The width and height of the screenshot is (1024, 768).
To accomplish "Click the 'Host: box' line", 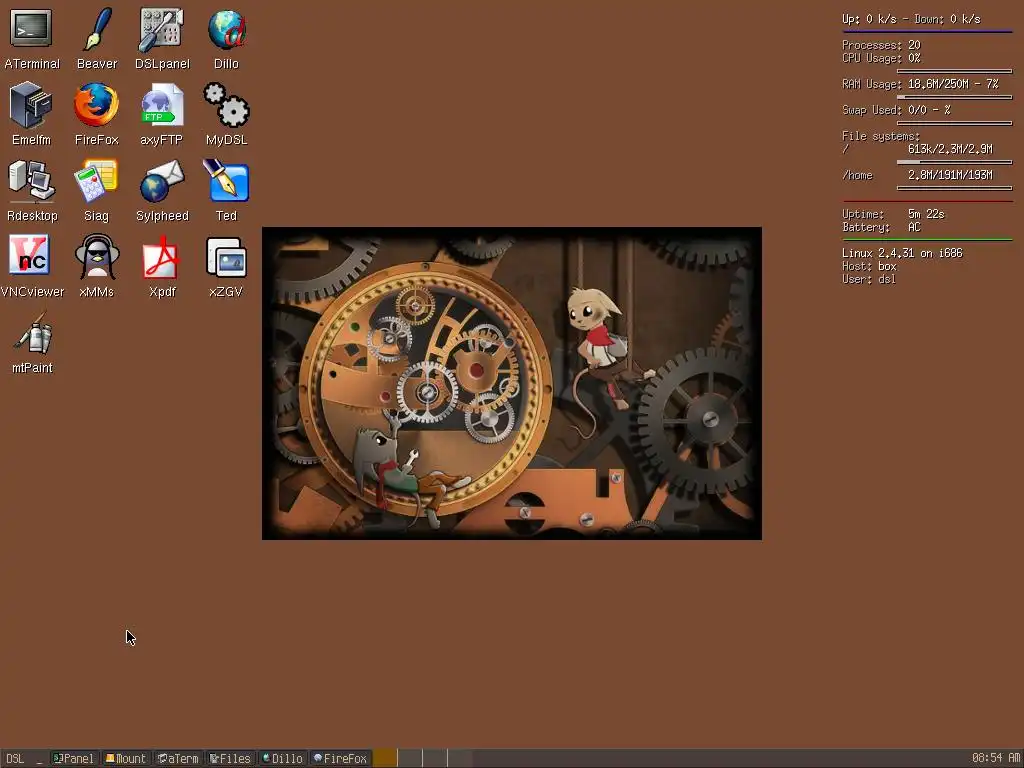I will [x=869, y=266].
